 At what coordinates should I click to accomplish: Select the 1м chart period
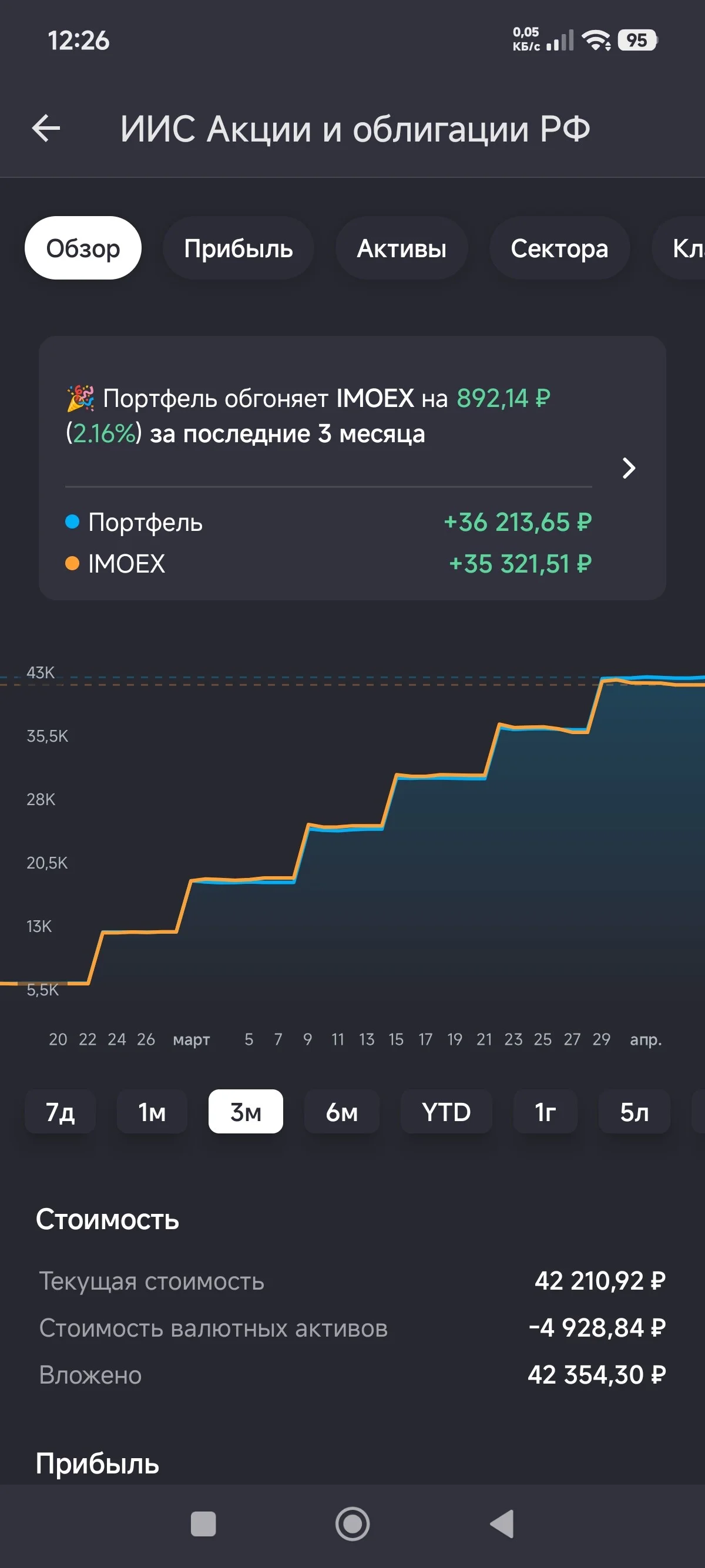coord(152,1112)
